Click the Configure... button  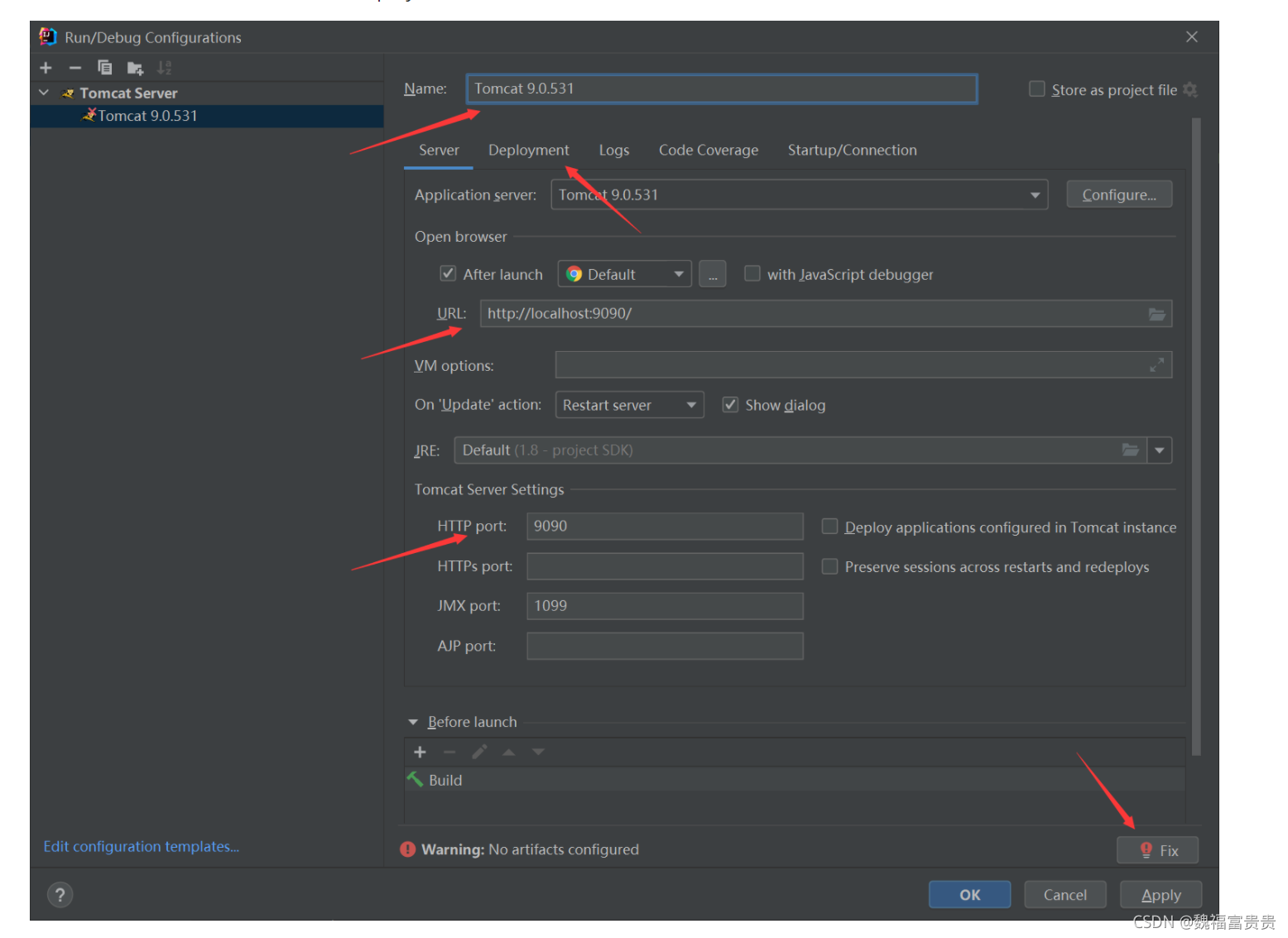click(1119, 195)
